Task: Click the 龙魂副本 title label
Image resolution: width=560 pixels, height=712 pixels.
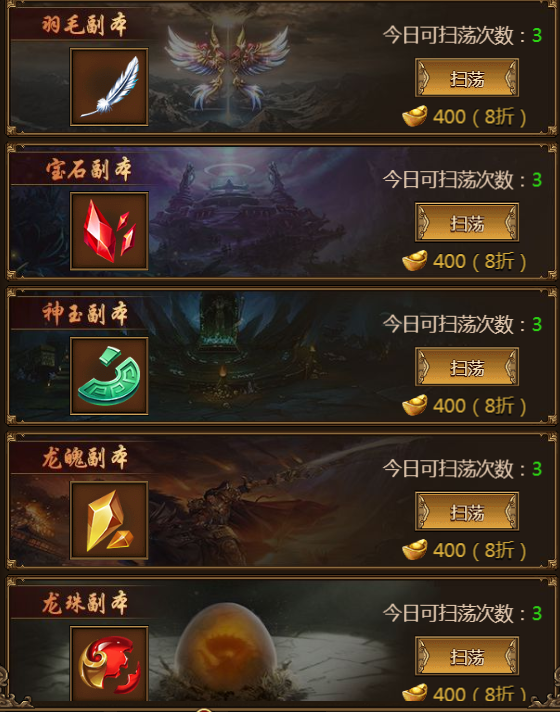Action: pyautogui.click(x=84, y=458)
